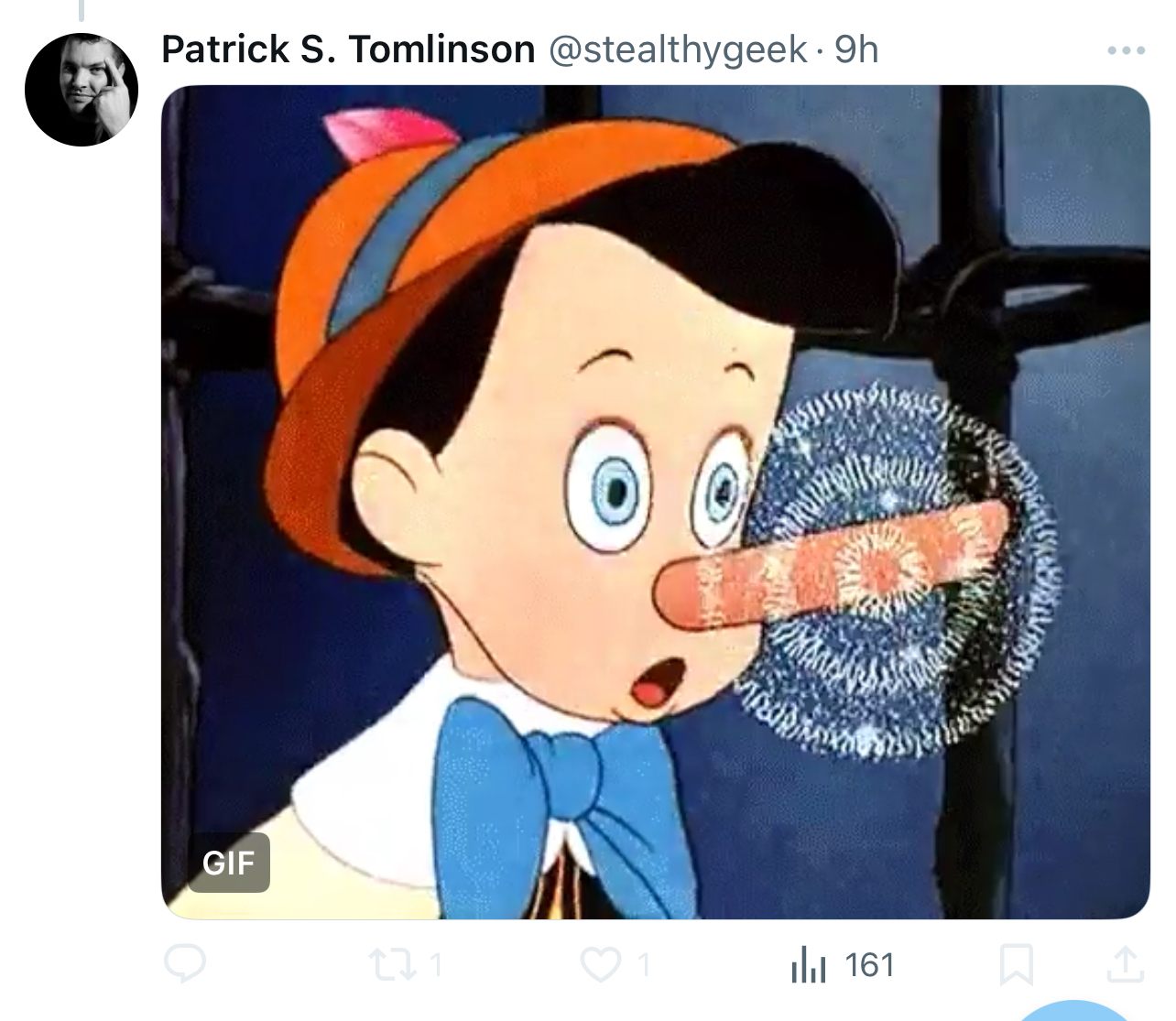The width and height of the screenshot is (1176, 1021).
Task: Open the share tweet icon
Action: click(1126, 963)
